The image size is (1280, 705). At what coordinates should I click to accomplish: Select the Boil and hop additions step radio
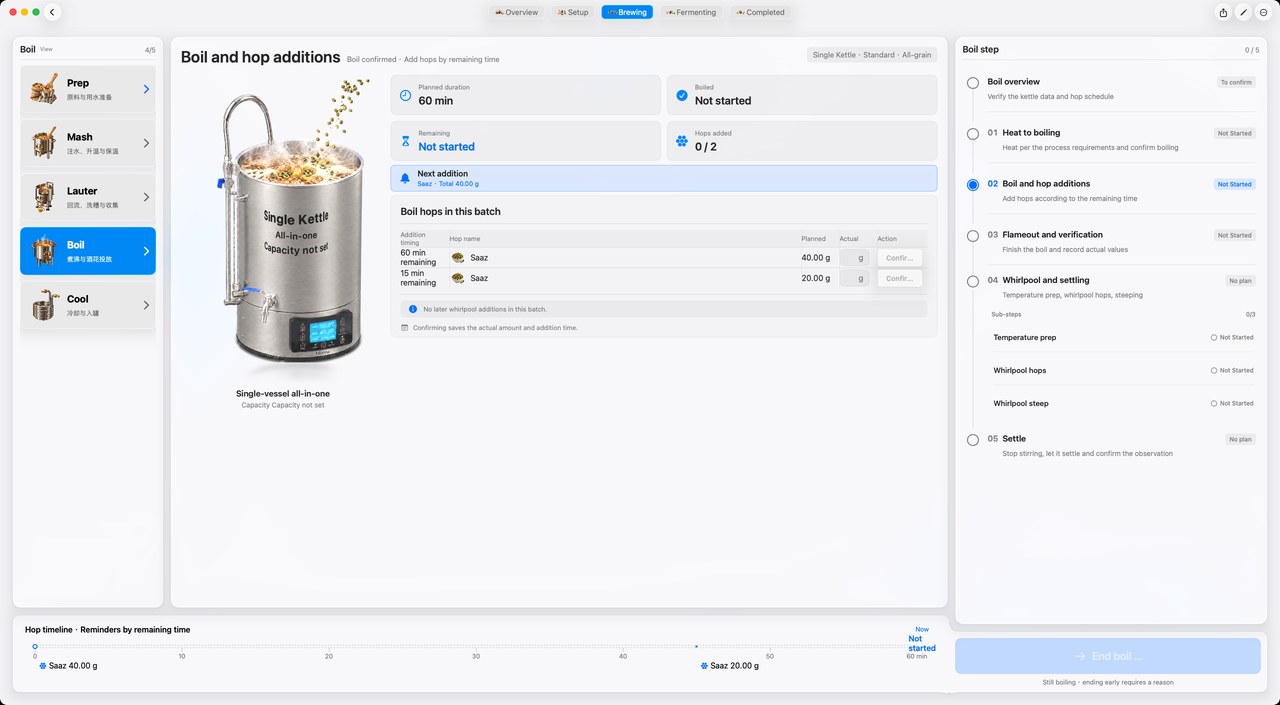pyautogui.click(x=973, y=185)
